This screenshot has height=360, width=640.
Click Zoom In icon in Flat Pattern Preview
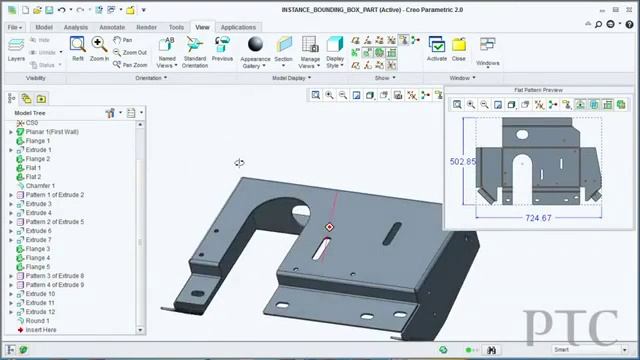click(471, 104)
